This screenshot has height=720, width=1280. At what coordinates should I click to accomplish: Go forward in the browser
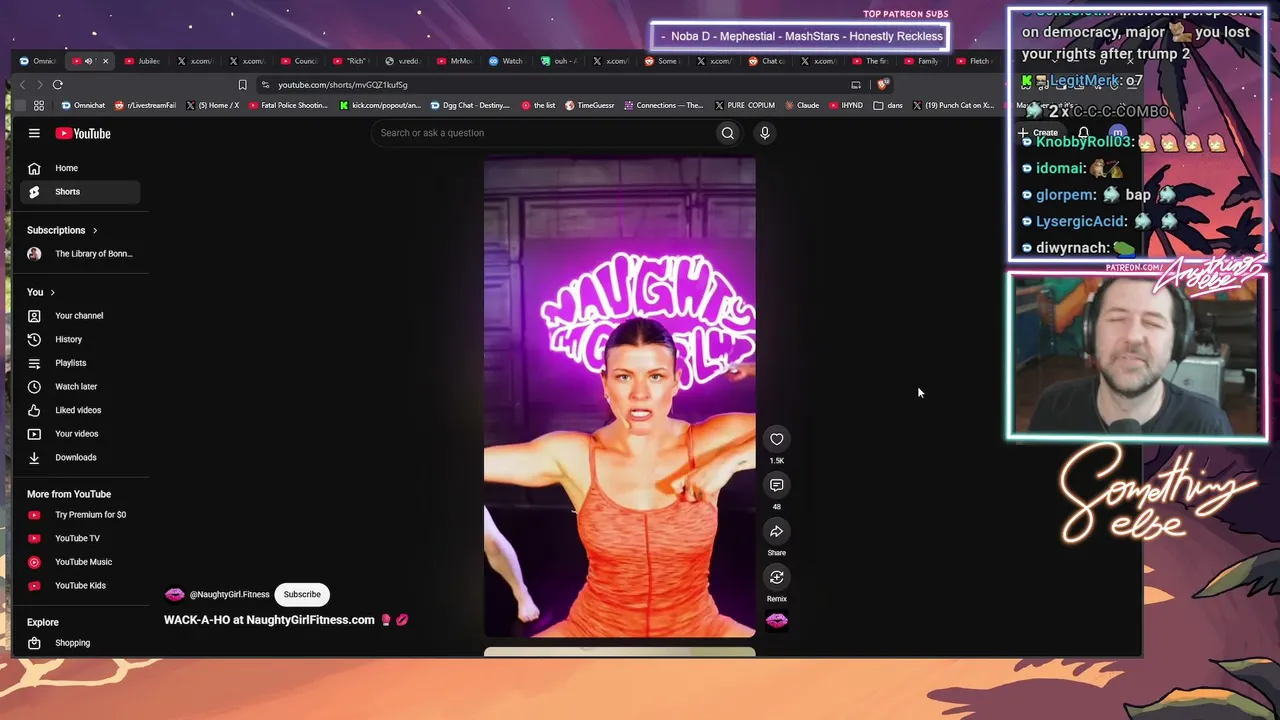[39, 85]
